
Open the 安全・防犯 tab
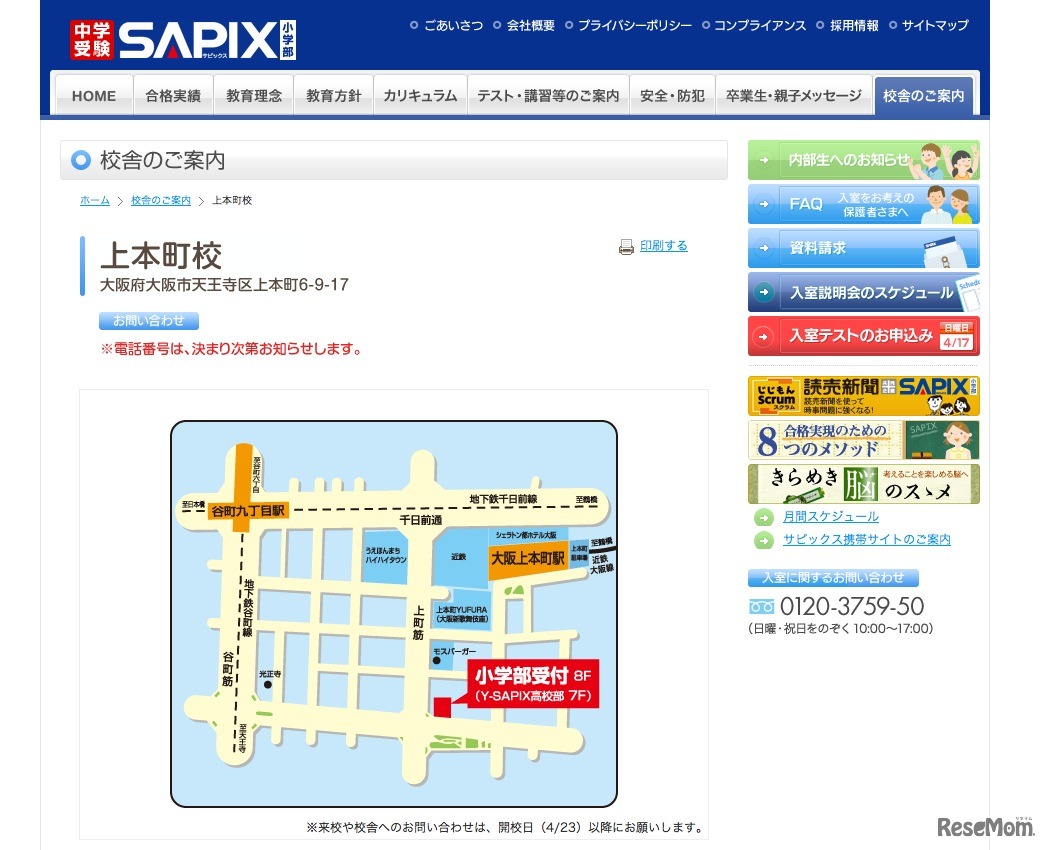click(x=672, y=96)
